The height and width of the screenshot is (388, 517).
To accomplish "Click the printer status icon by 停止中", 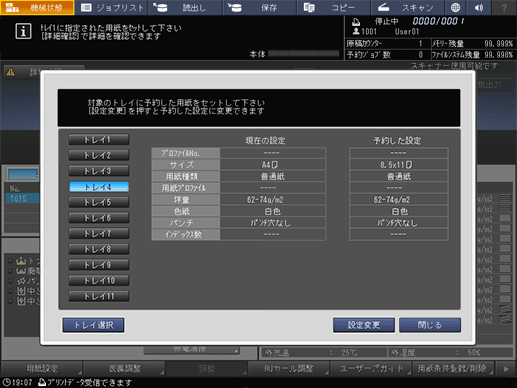I will [356, 22].
